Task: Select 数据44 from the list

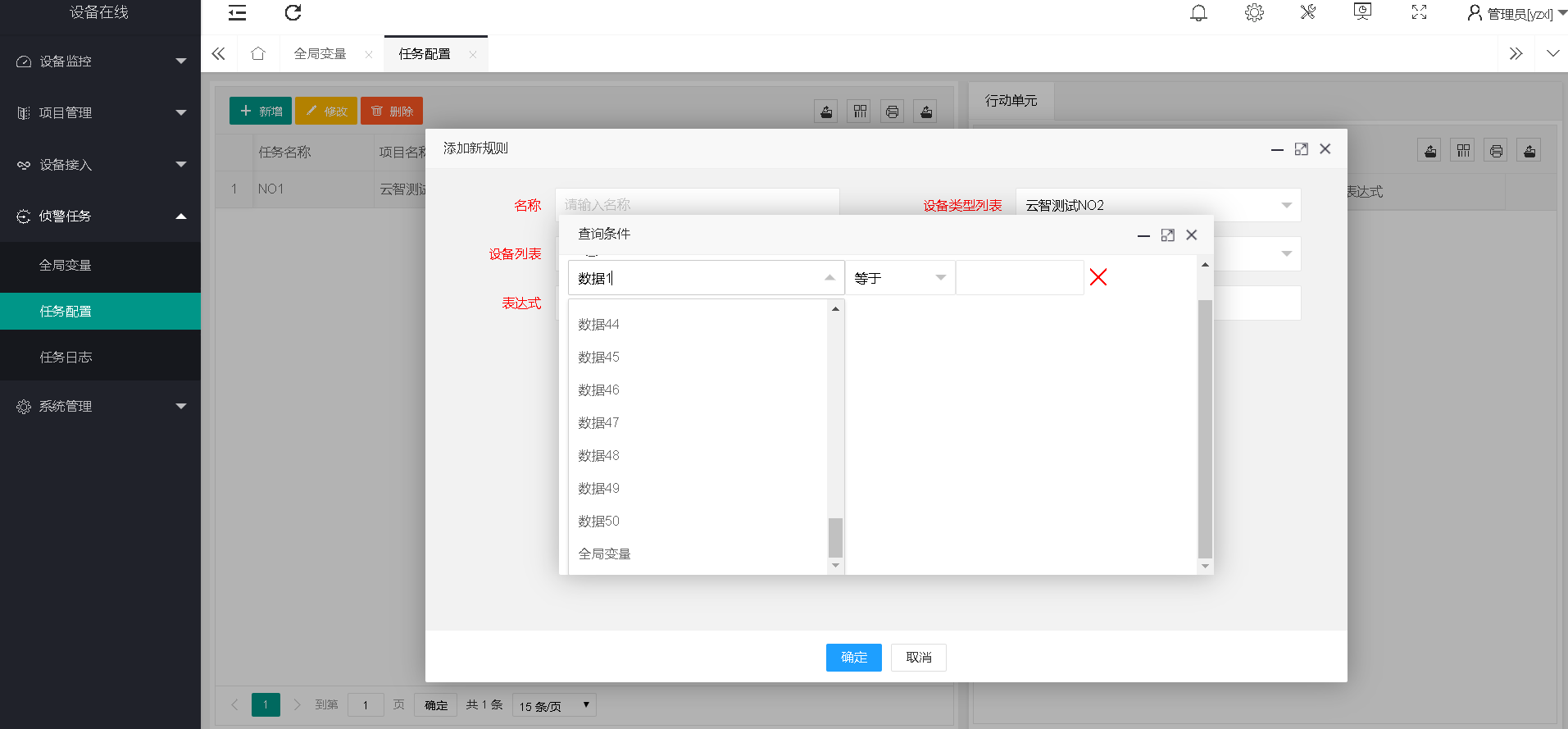Action: [x=699, y=324]
